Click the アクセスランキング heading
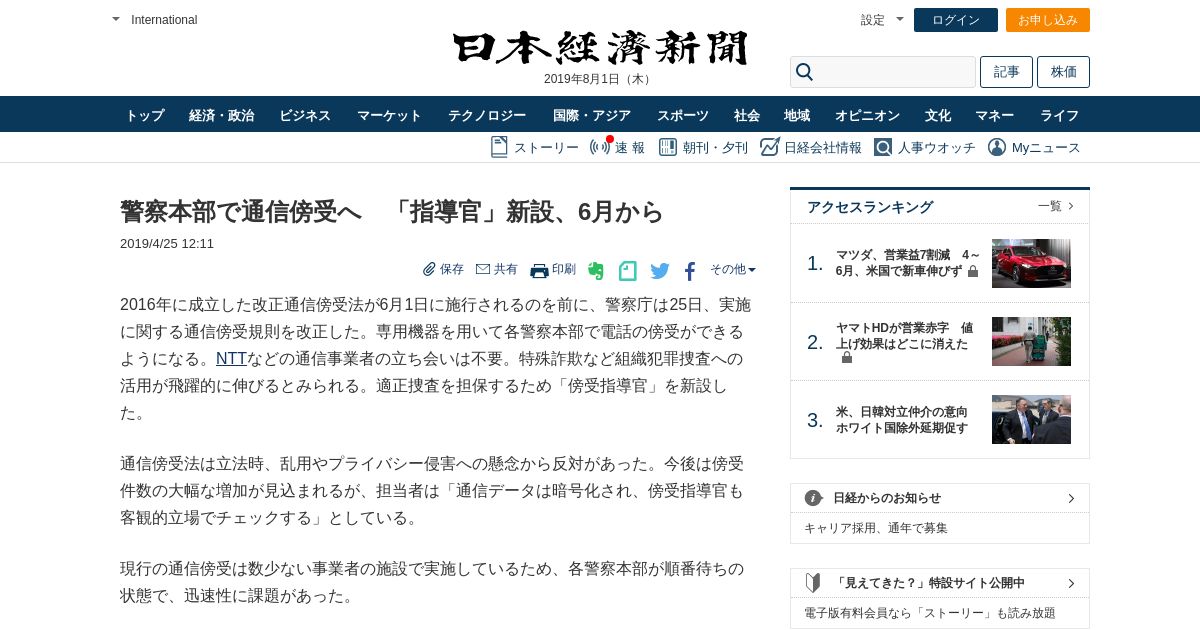This screenshot has width=1200, height=630. coord(870,207)
